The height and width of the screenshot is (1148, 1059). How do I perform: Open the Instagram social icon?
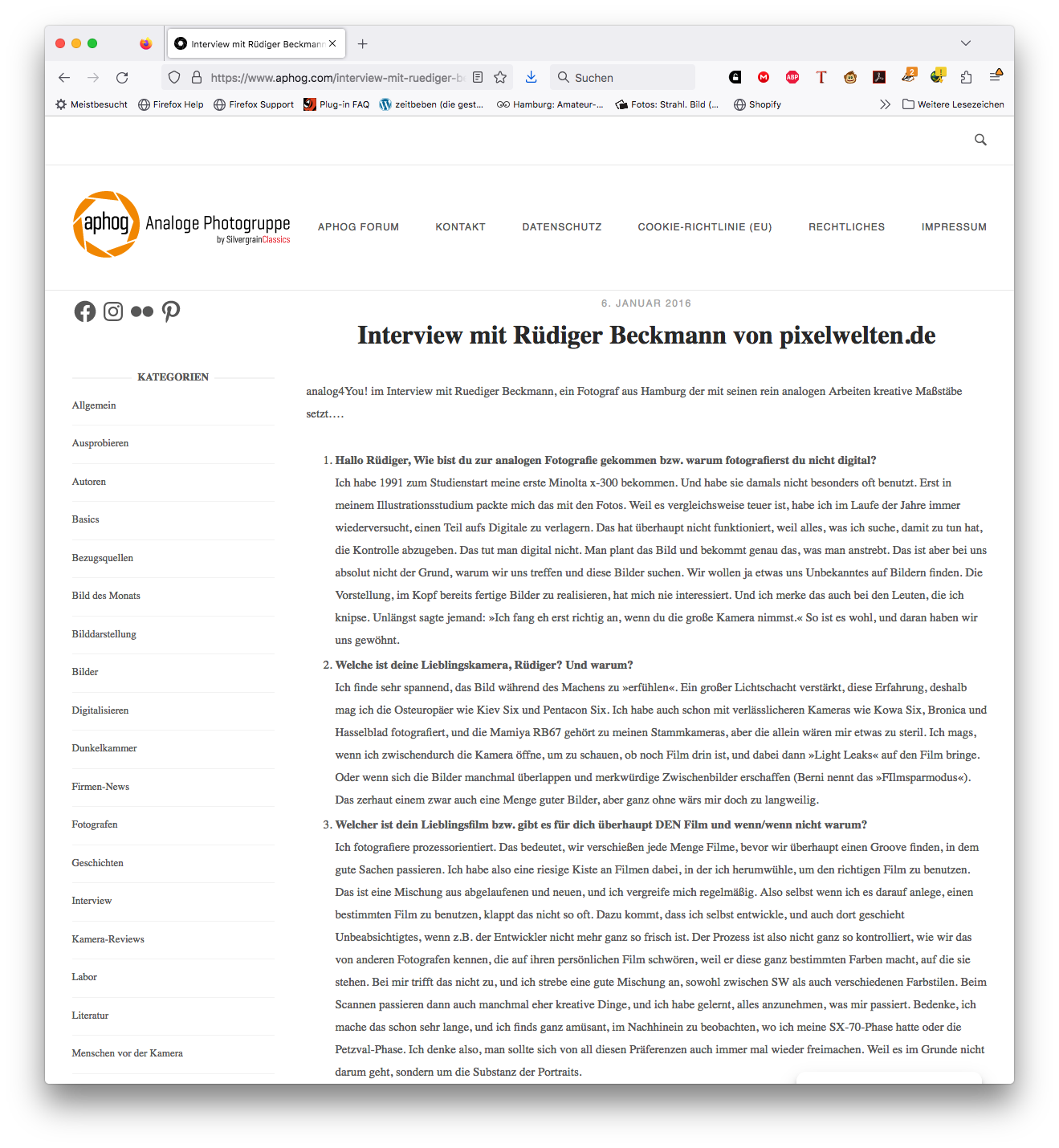[113, 311]
